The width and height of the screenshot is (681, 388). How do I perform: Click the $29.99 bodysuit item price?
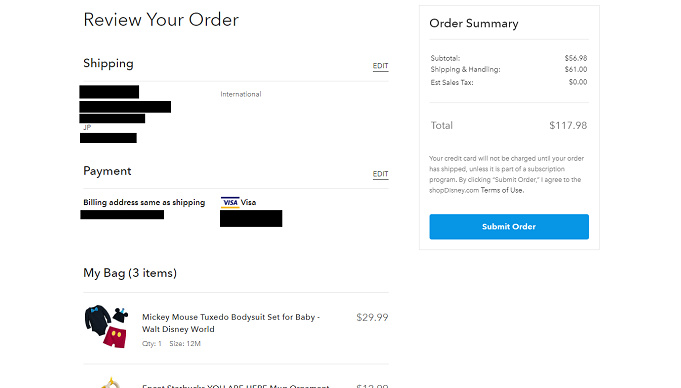tap(372, 318)
